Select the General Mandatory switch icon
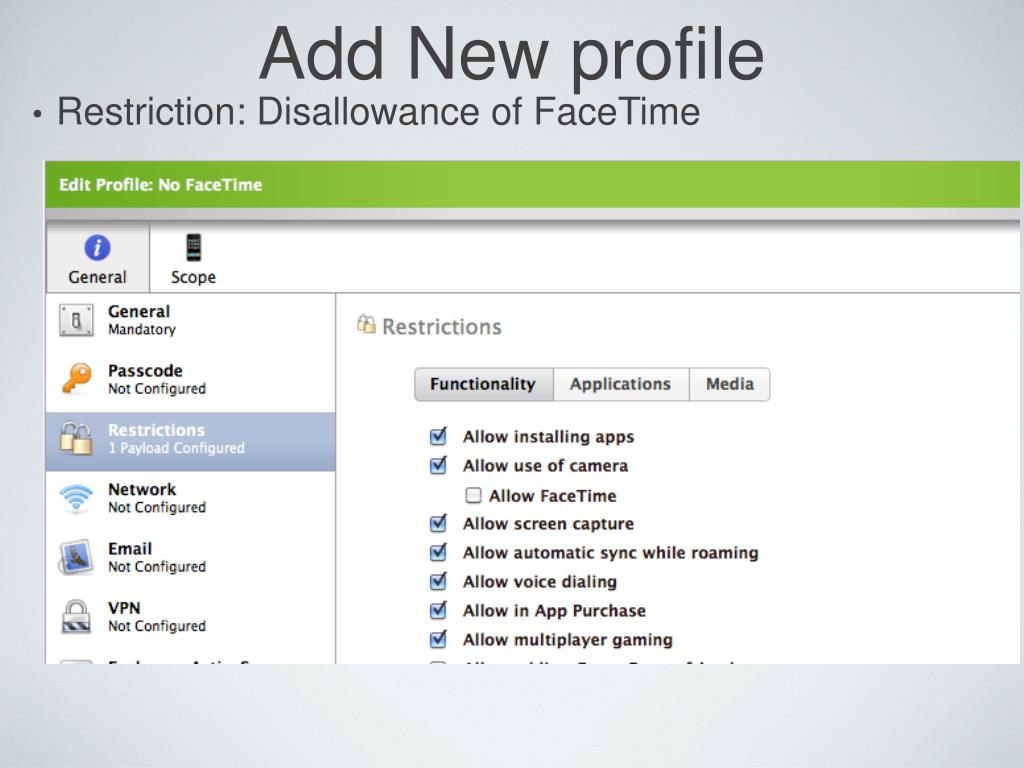The width and height of the screenshot is (1024, 768). [76, 320]
